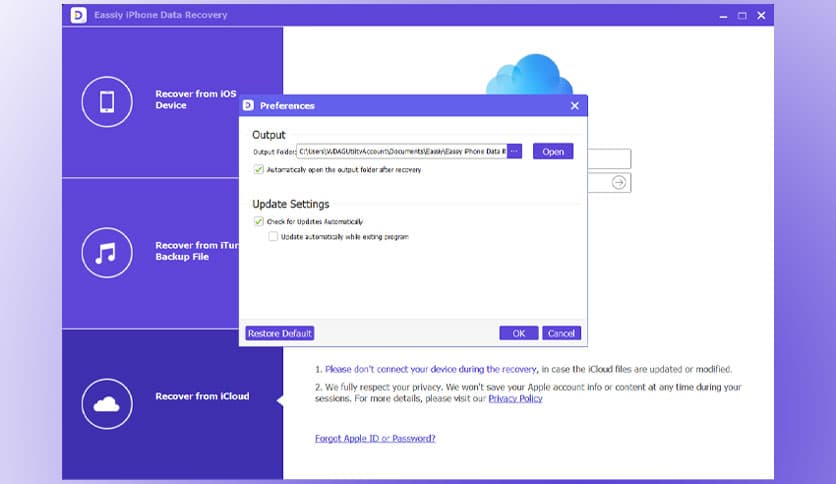Open the Privacy Policy link
Screen dimensions: 836x484
[515, 398]
